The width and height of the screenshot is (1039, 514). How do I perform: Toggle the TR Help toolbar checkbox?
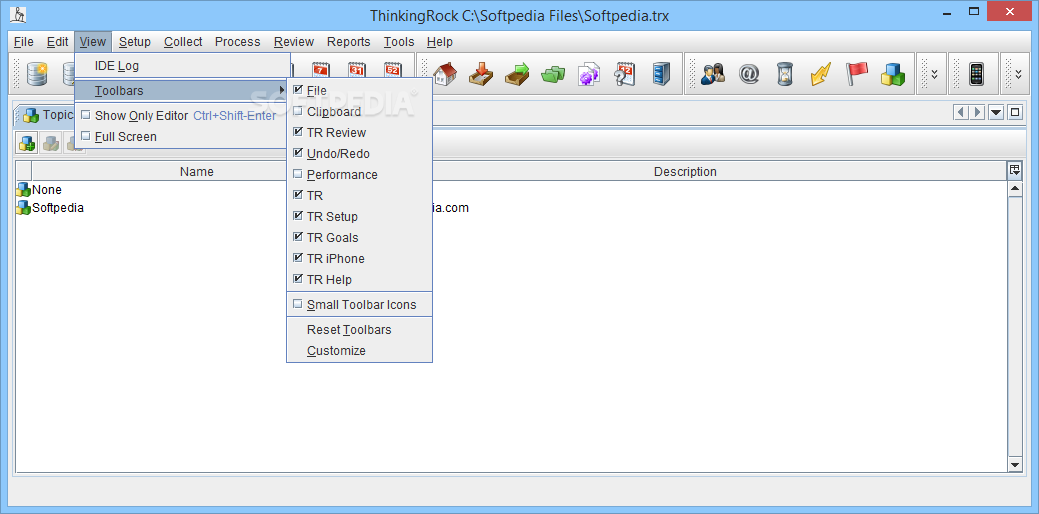[x=298, y=279]
